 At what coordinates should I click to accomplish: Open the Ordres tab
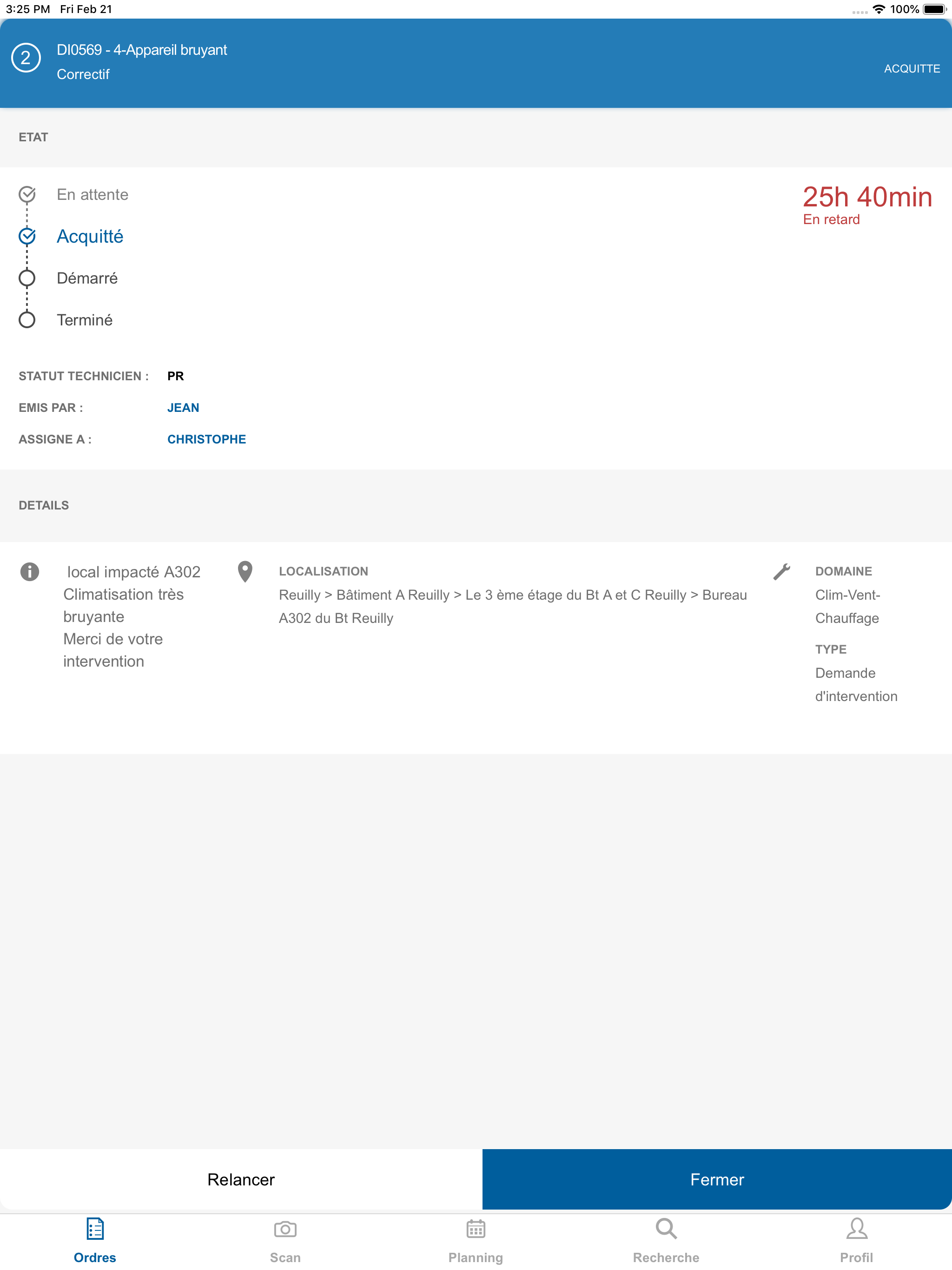[95, 1241]
